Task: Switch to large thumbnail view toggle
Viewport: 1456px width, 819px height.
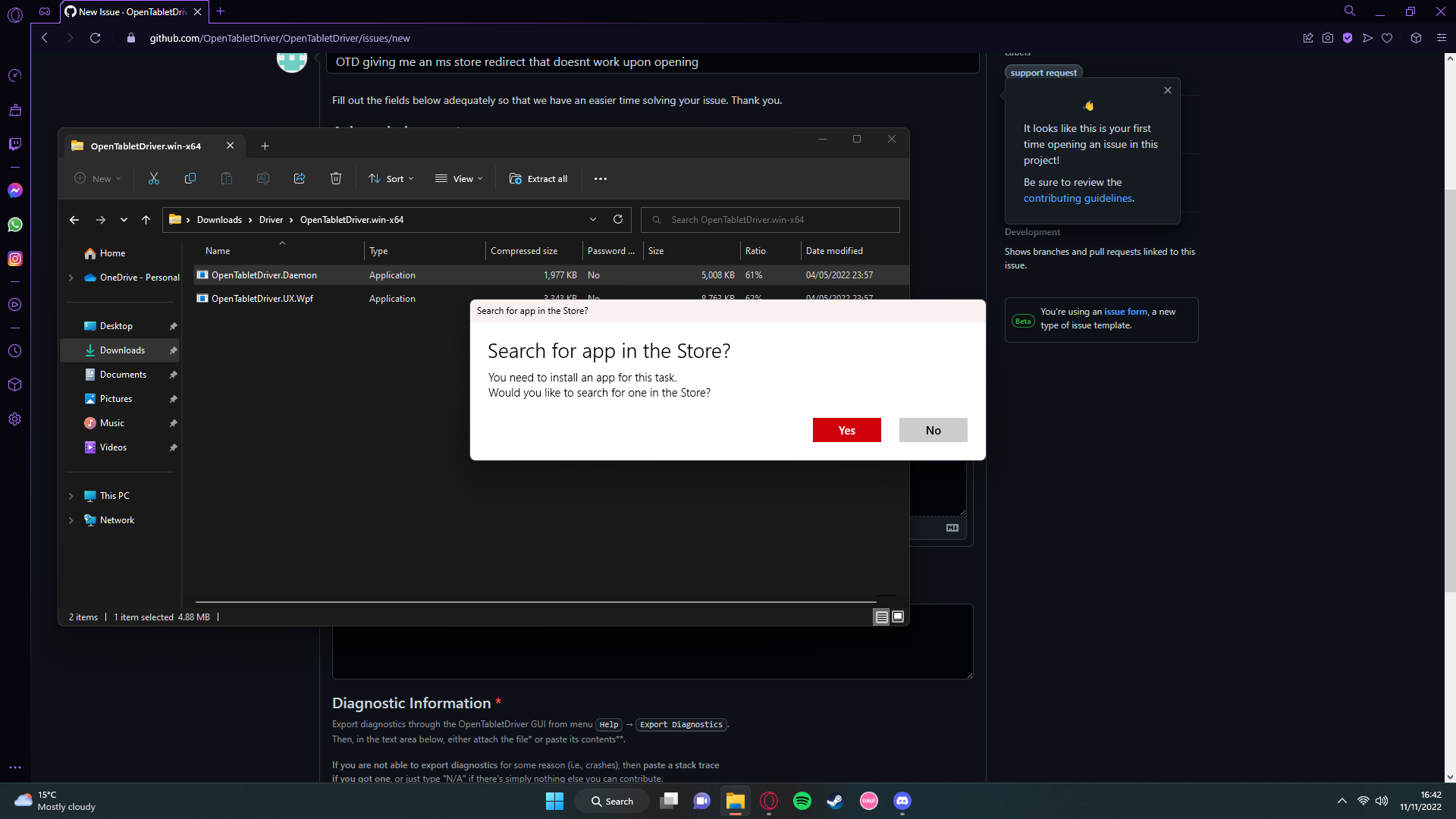Action: pyautogui.click(x=898, y=617)
